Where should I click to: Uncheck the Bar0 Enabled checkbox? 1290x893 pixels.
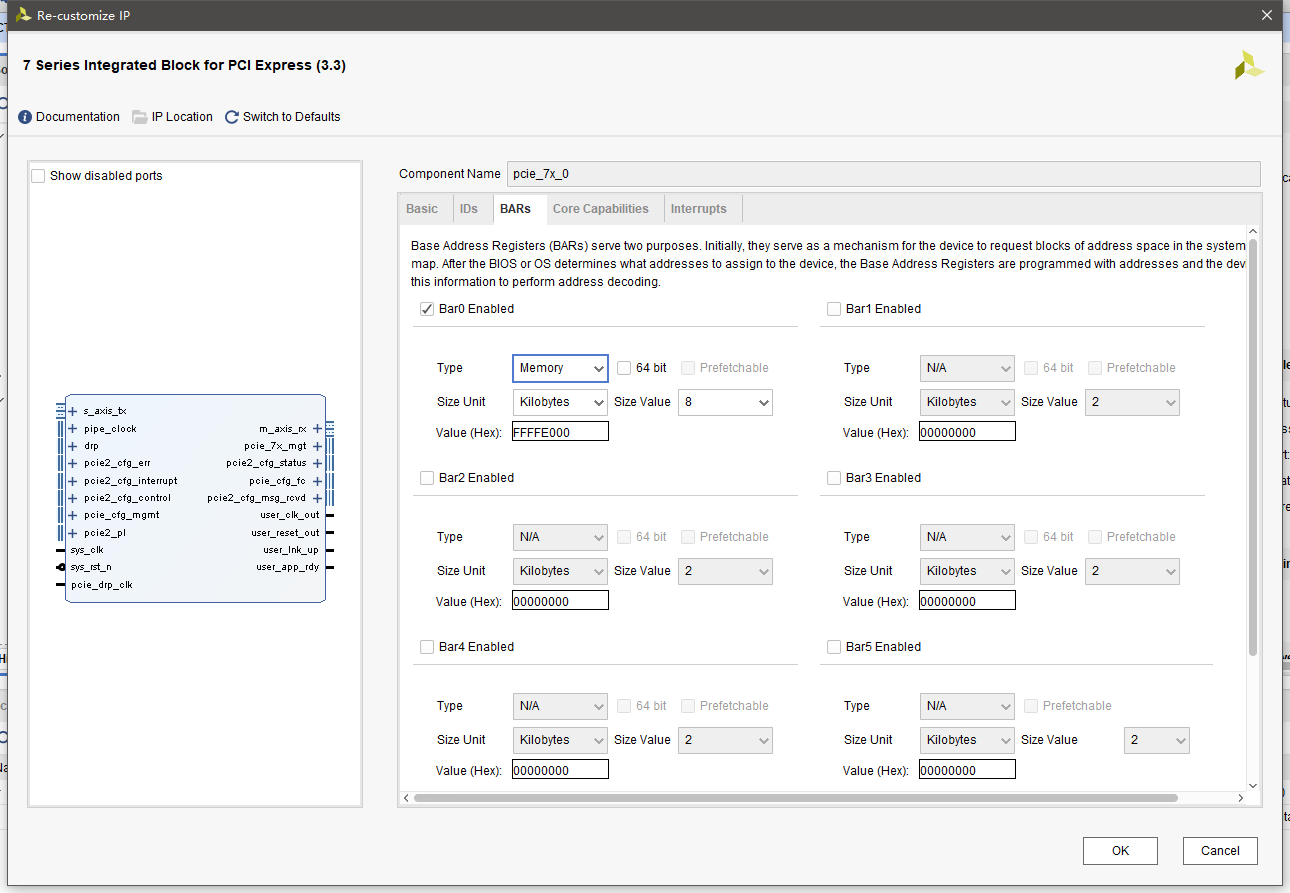click(x=427, y=309)
